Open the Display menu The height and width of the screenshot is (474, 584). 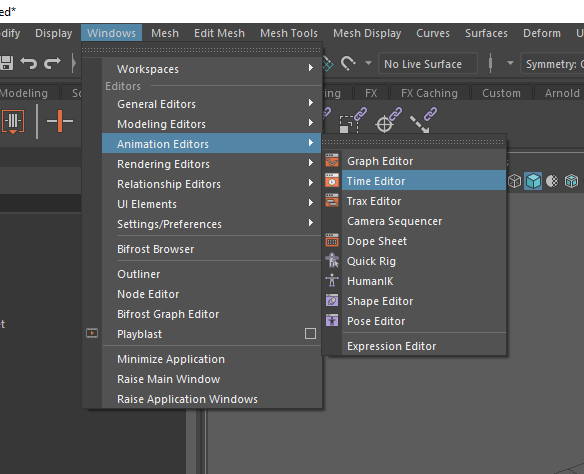(x=54, y=33)
